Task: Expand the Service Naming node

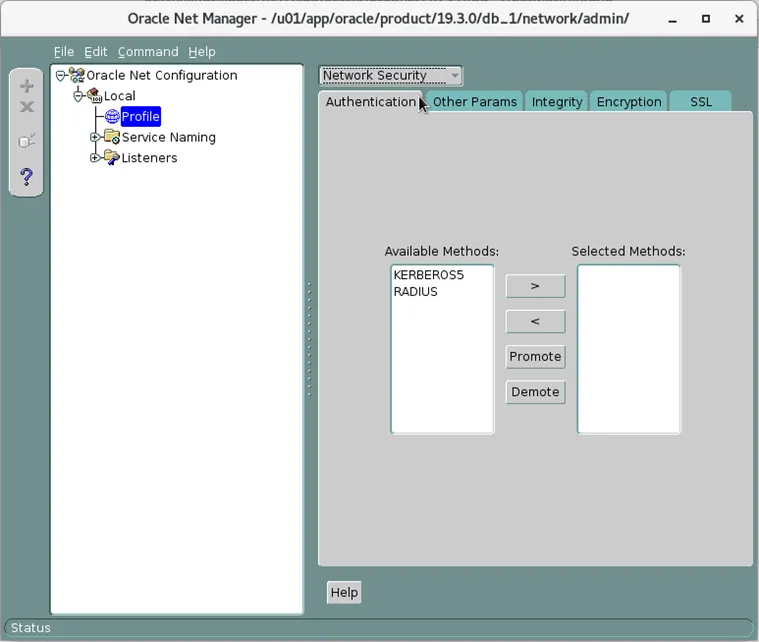Action: click(95, 137)
